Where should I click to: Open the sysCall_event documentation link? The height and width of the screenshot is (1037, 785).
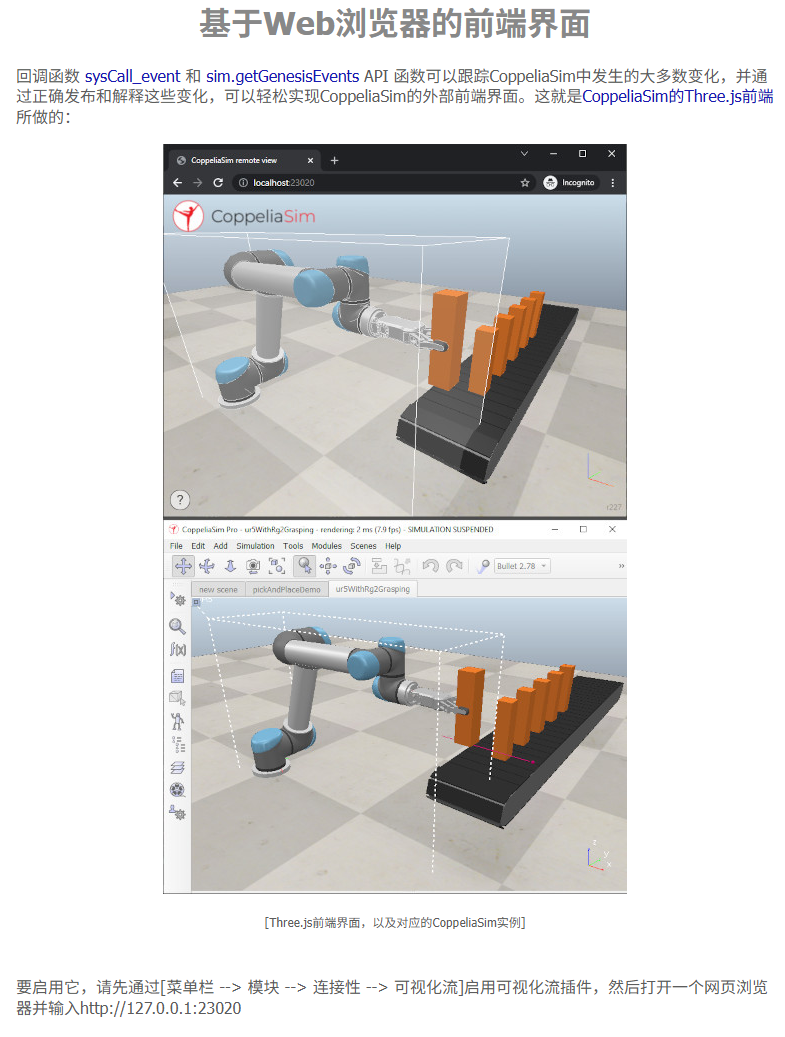point(132,76)
